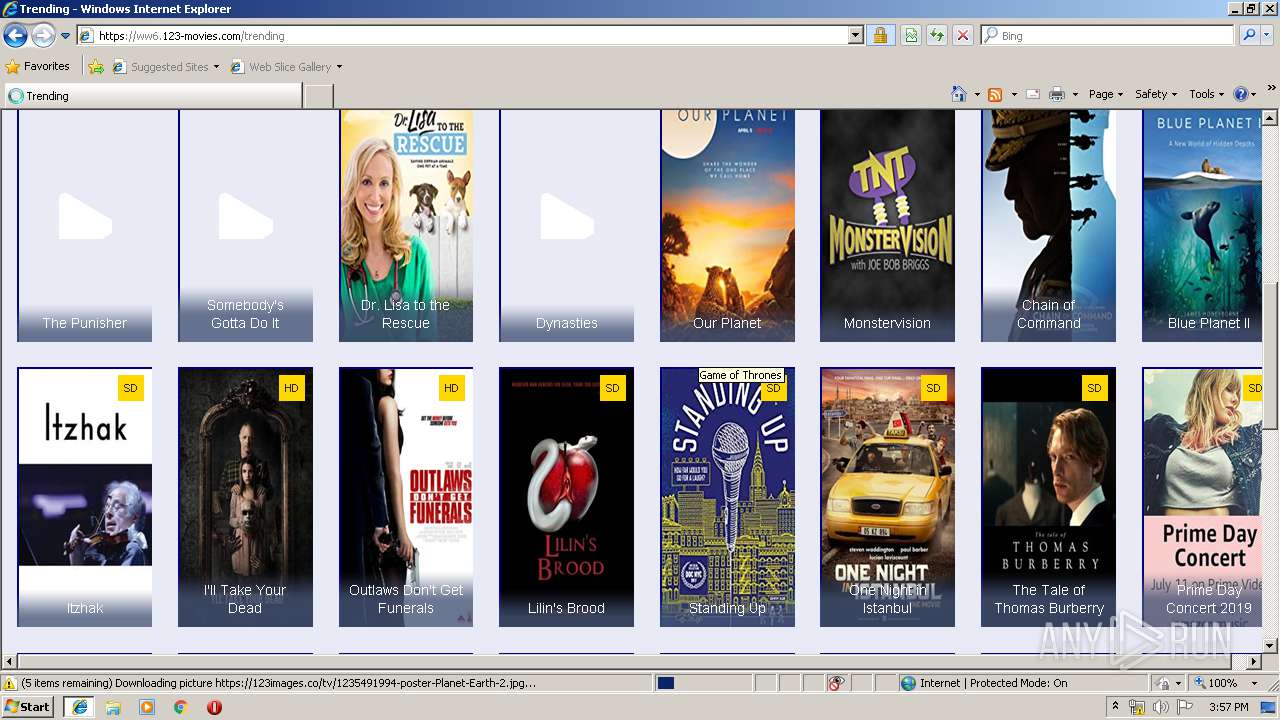Toggle the Compatibility View icon
The height and width of the screenshot is (720, 1280).
pos(911,36)
